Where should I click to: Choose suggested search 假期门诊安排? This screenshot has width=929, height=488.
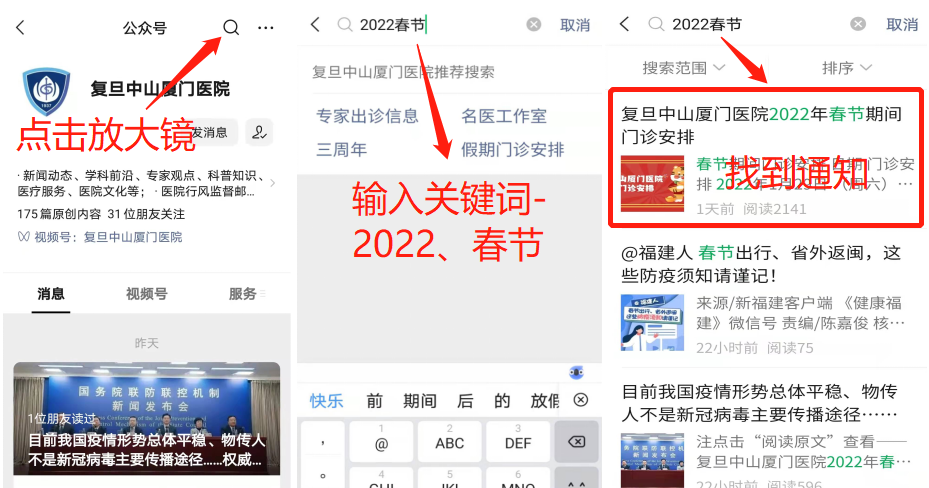512,149
